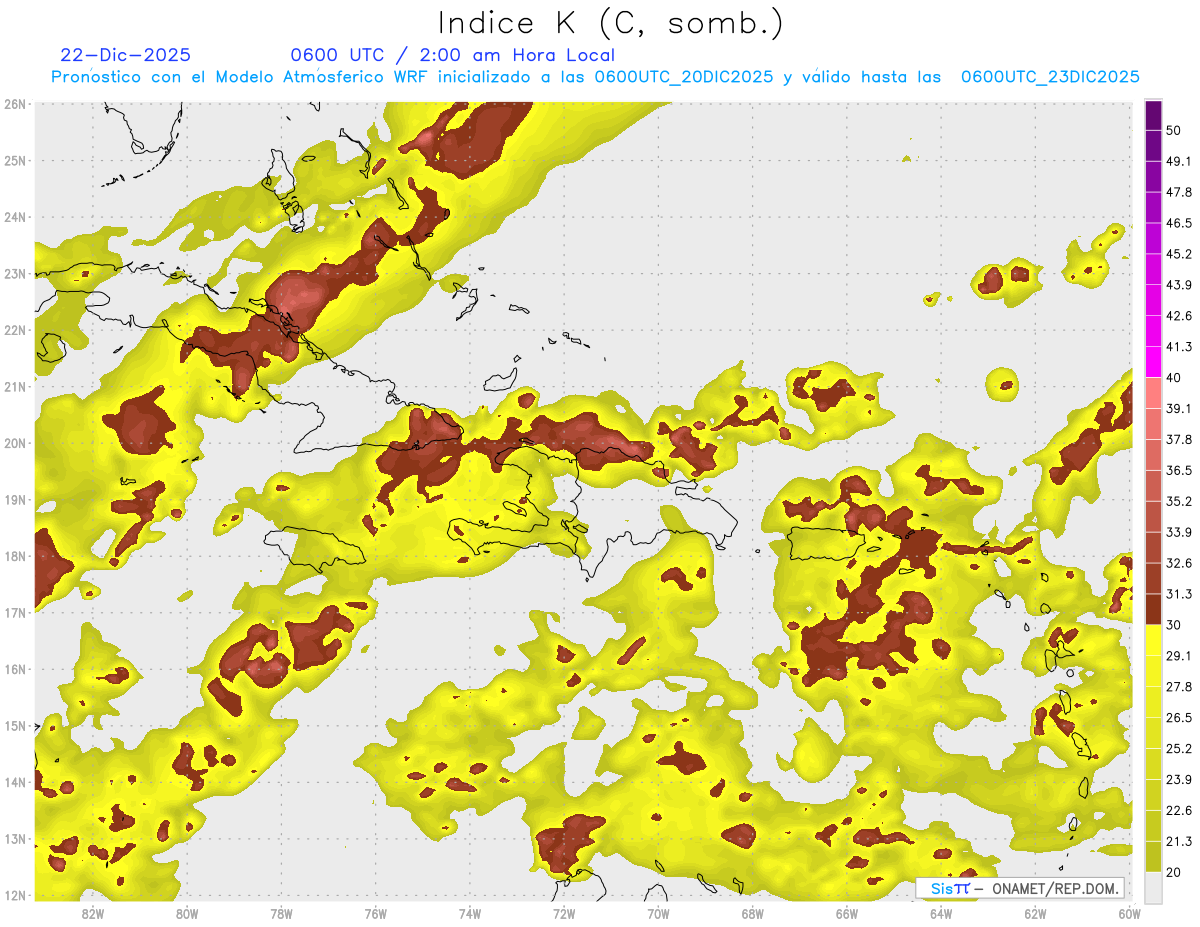Click the colorbar value '37.8'

(x=1178, y=439)
